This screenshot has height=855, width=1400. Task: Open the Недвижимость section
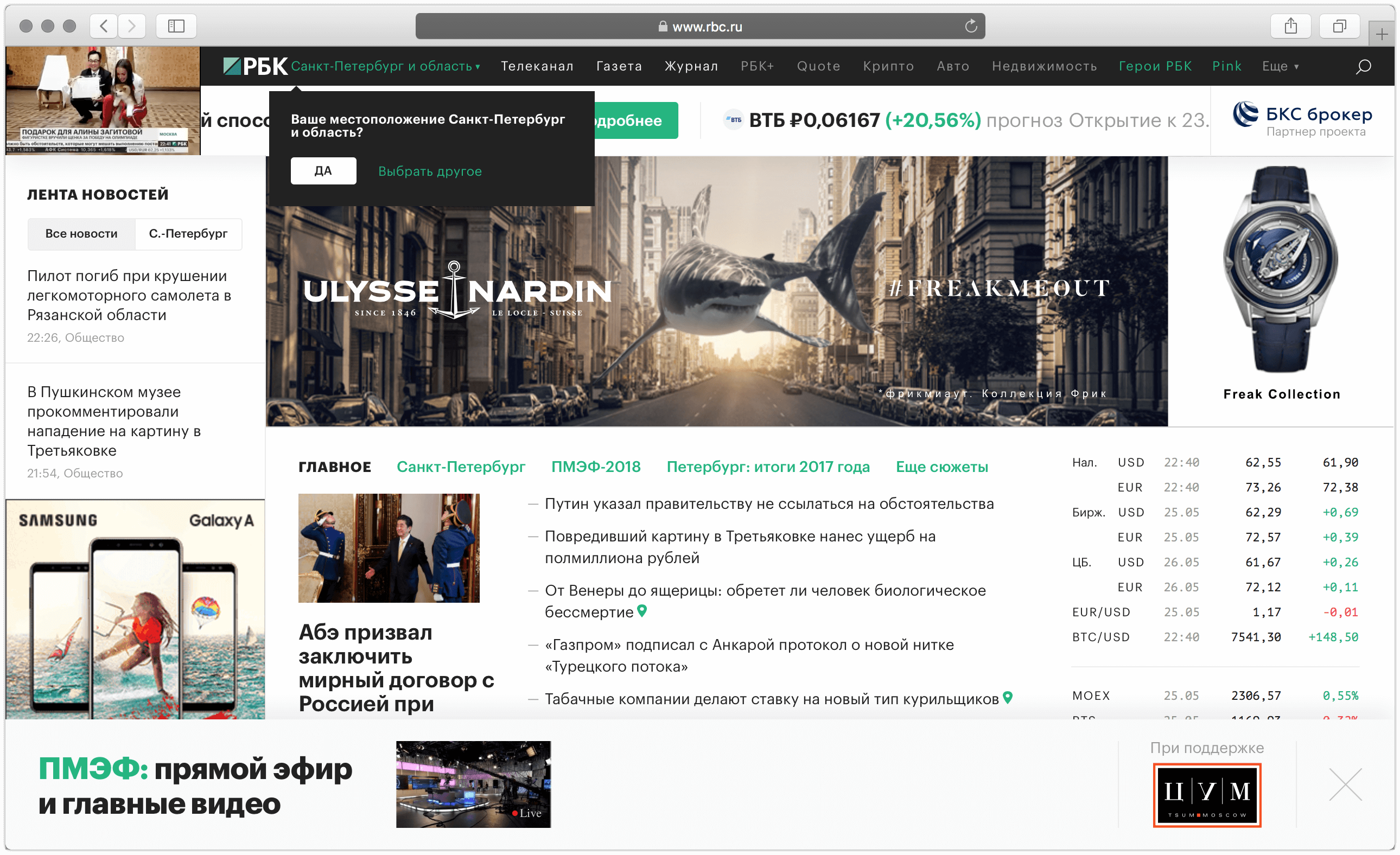click(1043, 66)
